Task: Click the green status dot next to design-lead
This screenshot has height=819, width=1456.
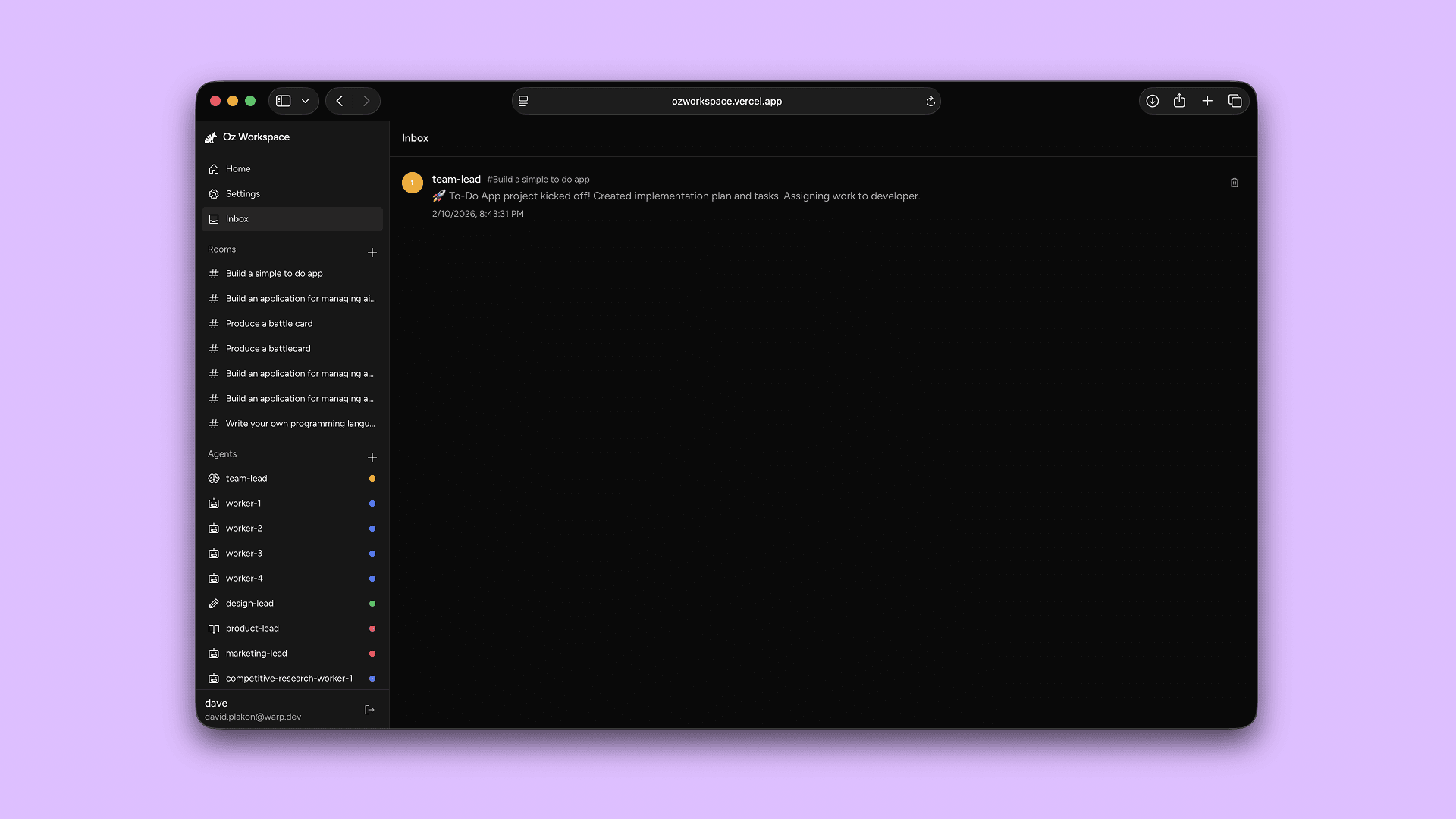Action: coord(372,604)
